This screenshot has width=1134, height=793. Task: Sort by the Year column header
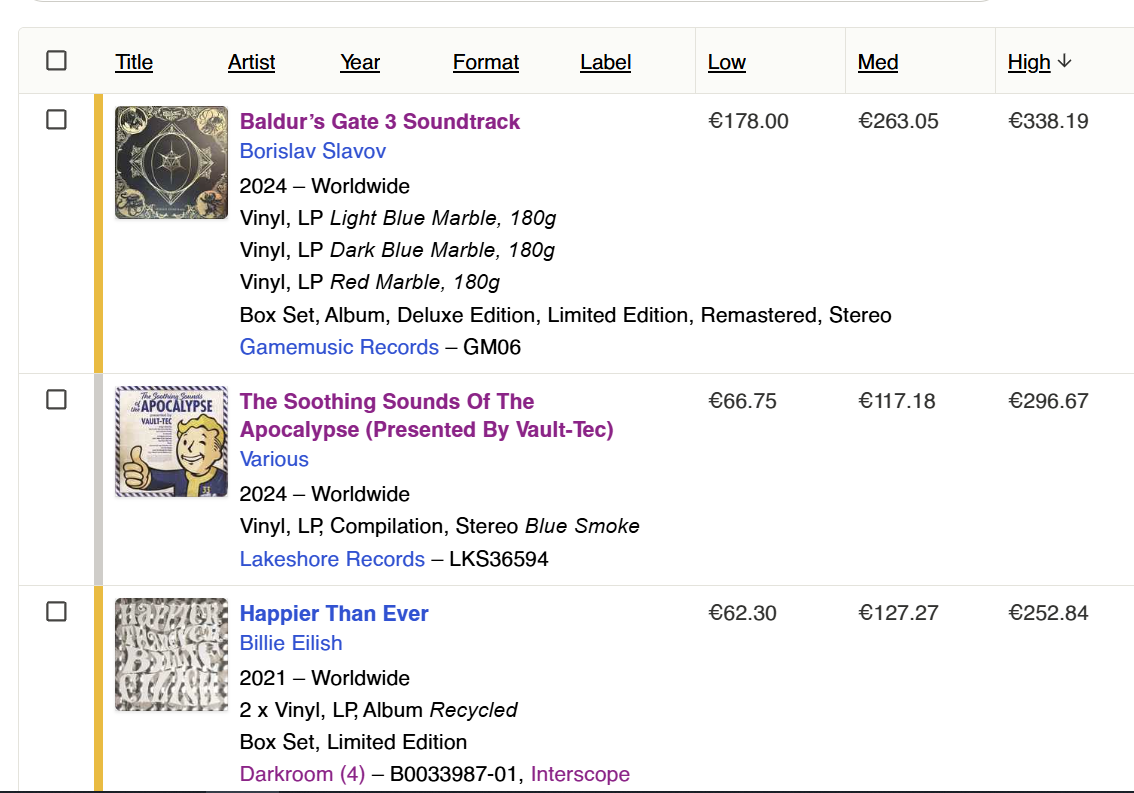359,62
